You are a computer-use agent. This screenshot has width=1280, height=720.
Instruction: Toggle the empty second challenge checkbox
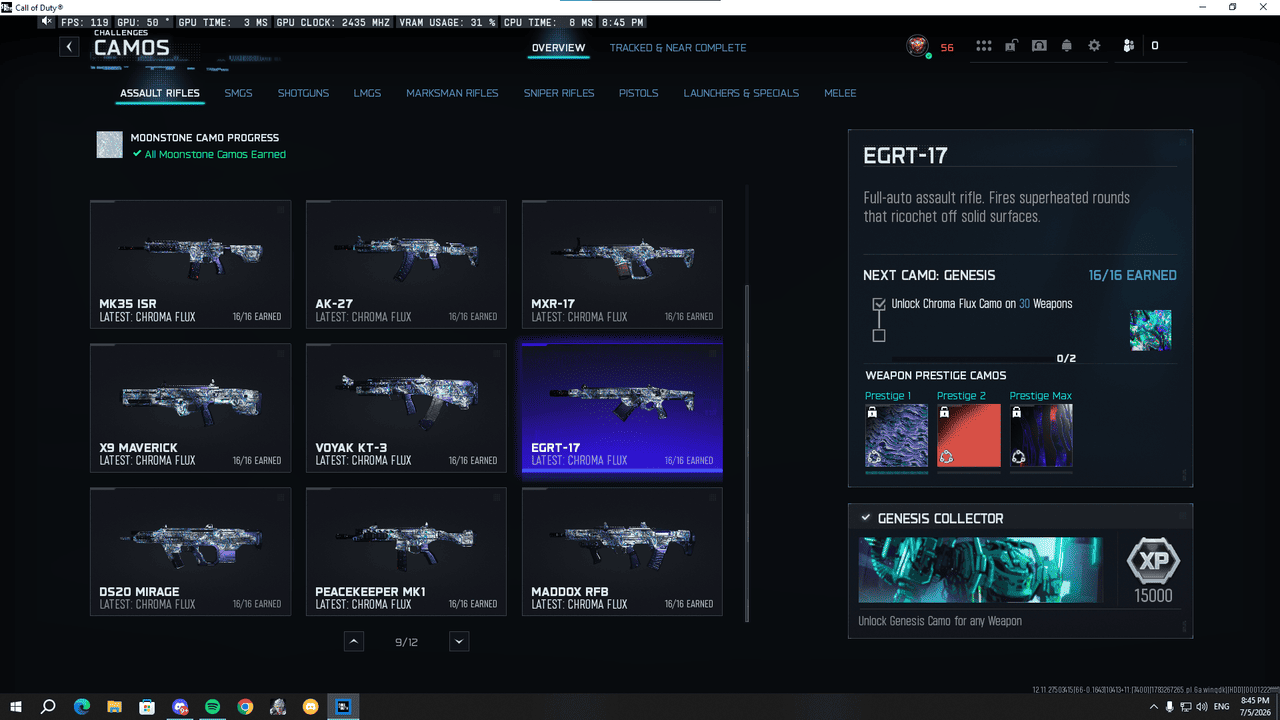click(x=879, y=335)
